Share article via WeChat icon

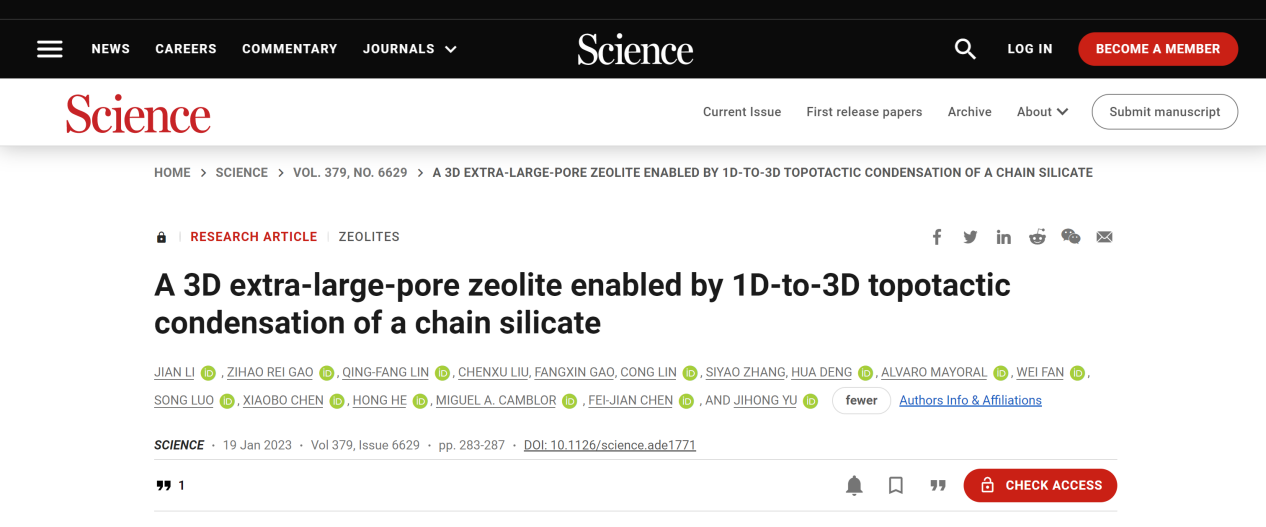1071,237
